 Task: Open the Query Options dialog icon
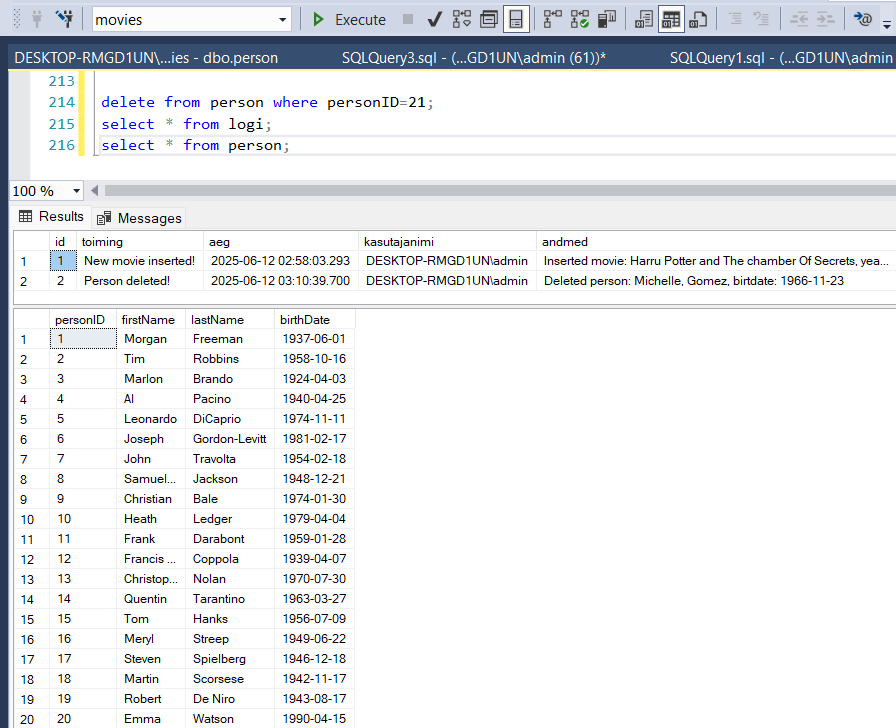(489, 19)
